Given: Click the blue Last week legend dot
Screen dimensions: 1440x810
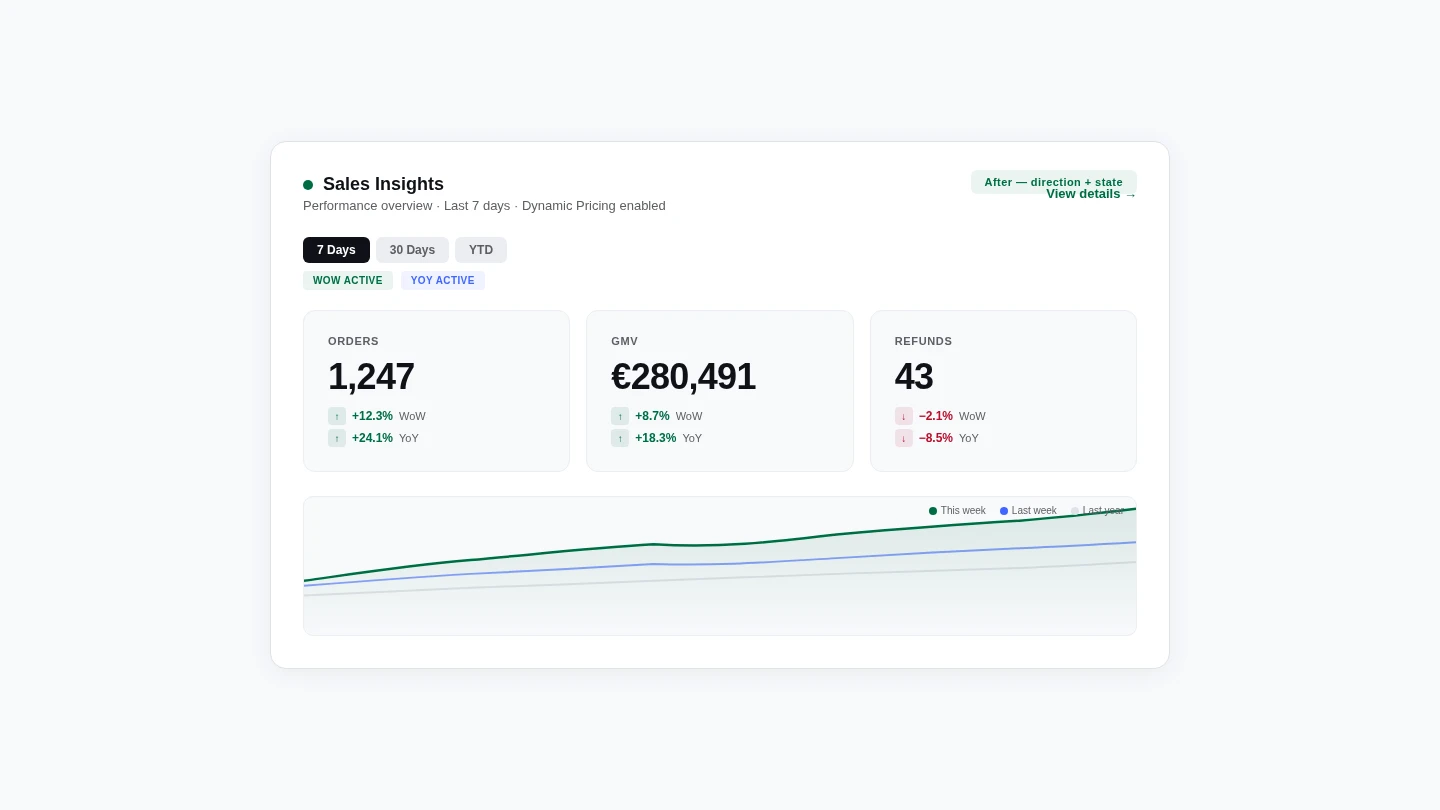Looking at the screenshot, I should (x=1005, y=510).
